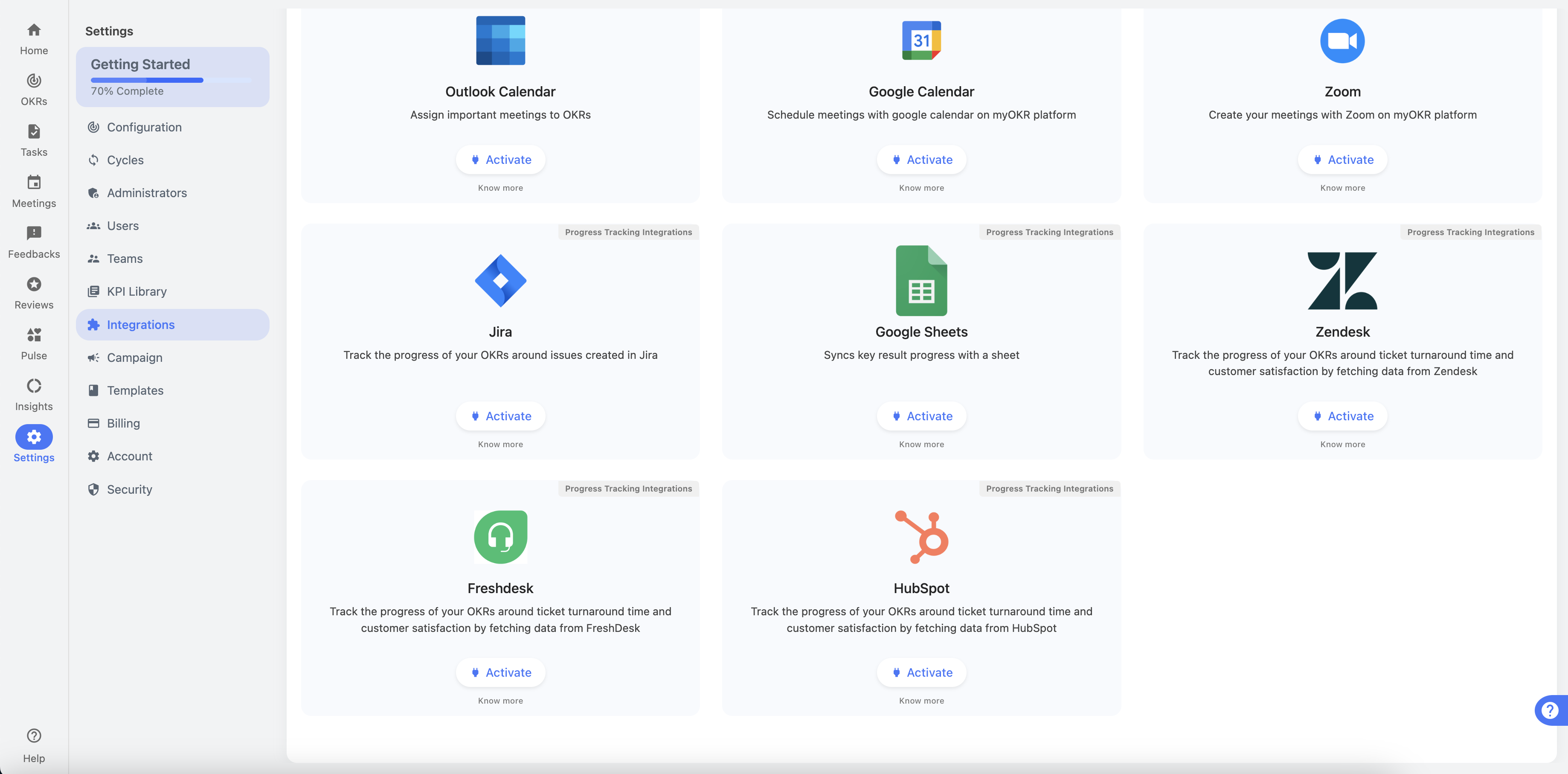Click 'Syncs key result progress with a sheet'

[921, 355]
